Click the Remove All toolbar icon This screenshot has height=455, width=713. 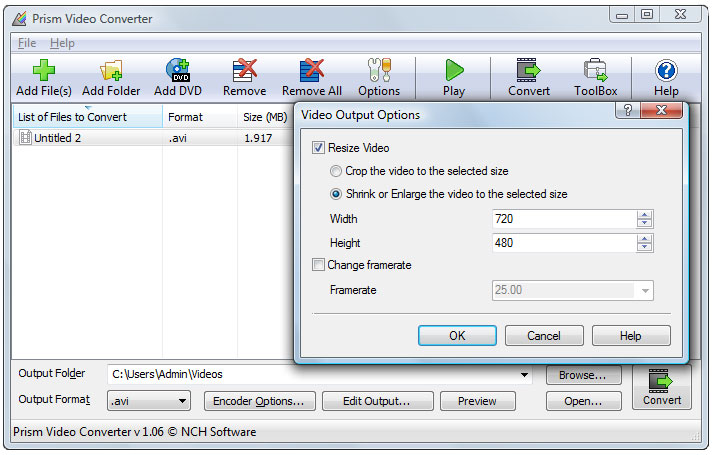pyautogui.click(x=311, y=70)
